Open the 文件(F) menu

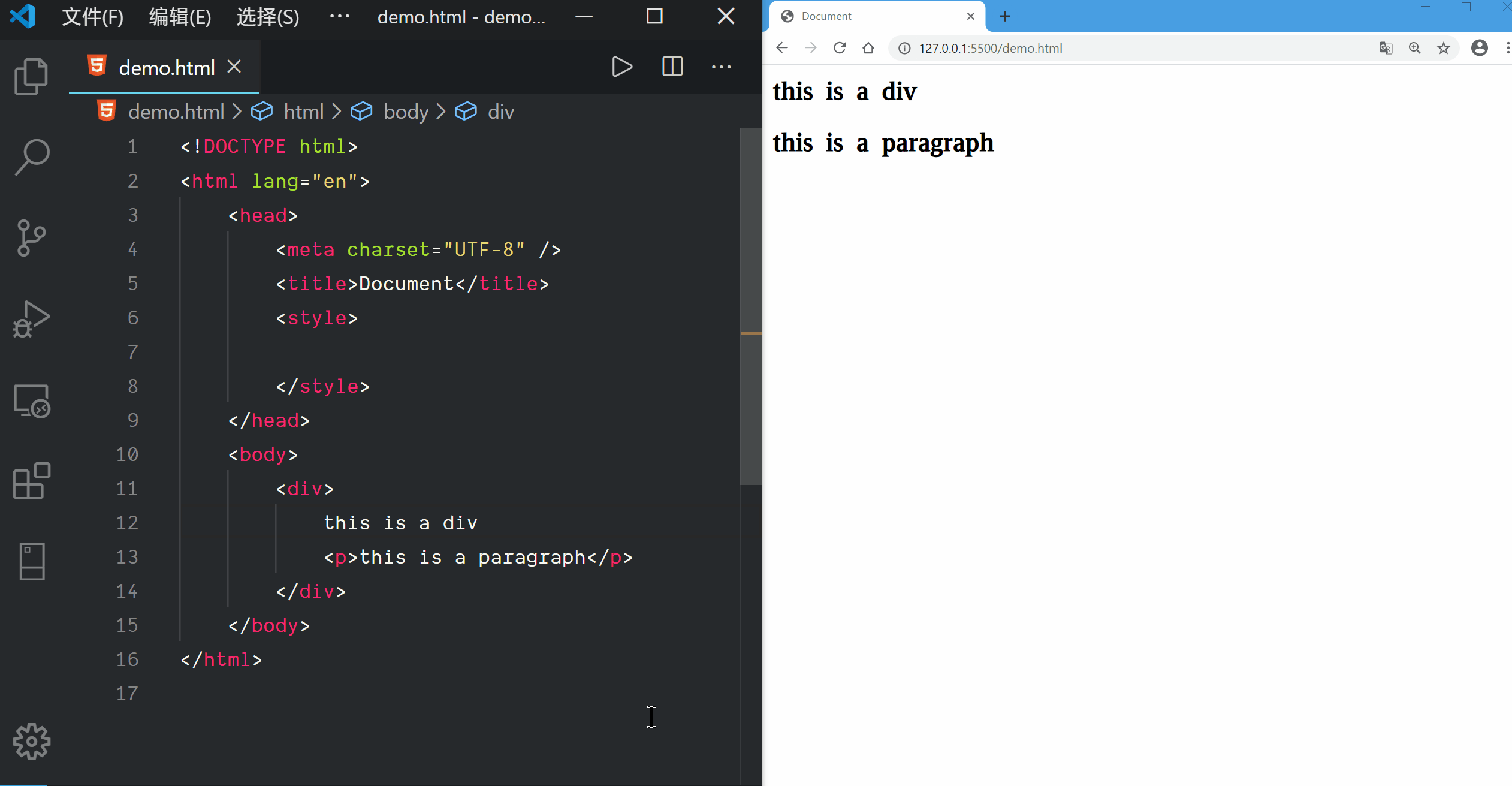pos(93,17)
